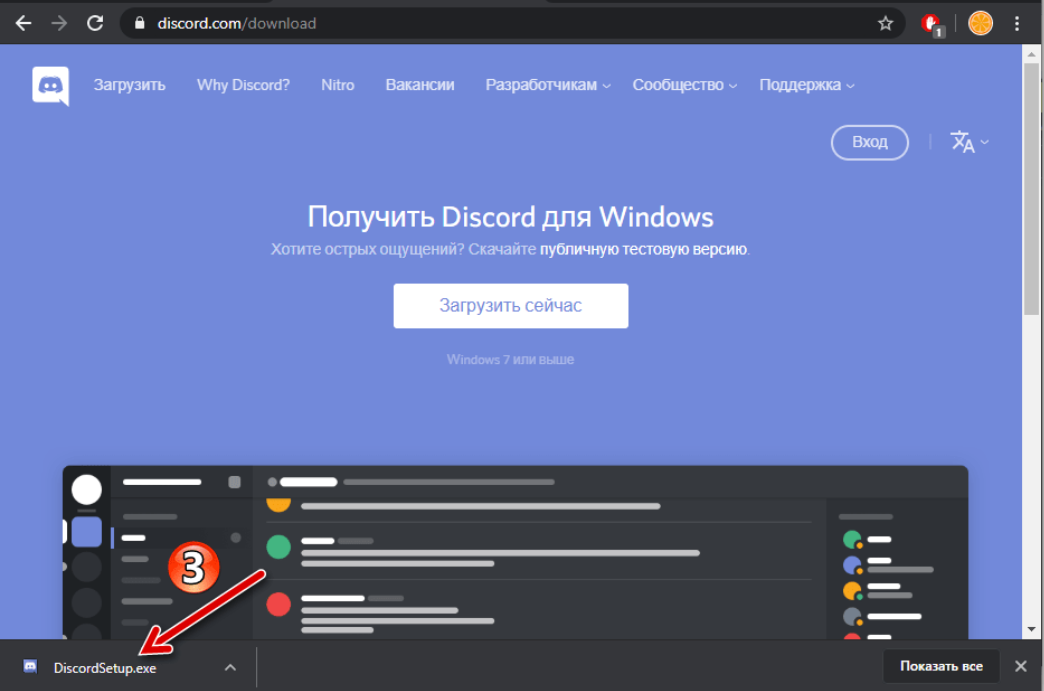Click scrollbar down arrow
Viewport: 1044px width, 691px height.
coord(1031,628)
